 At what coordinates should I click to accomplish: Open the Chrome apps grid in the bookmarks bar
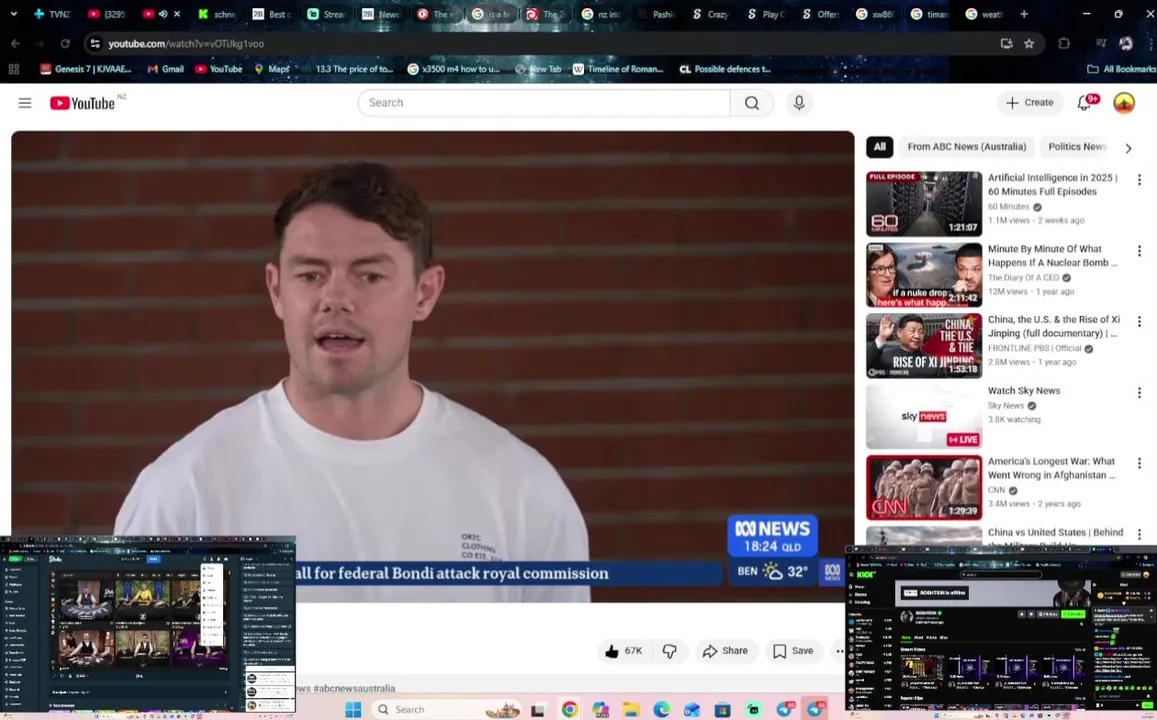(13, 69)
